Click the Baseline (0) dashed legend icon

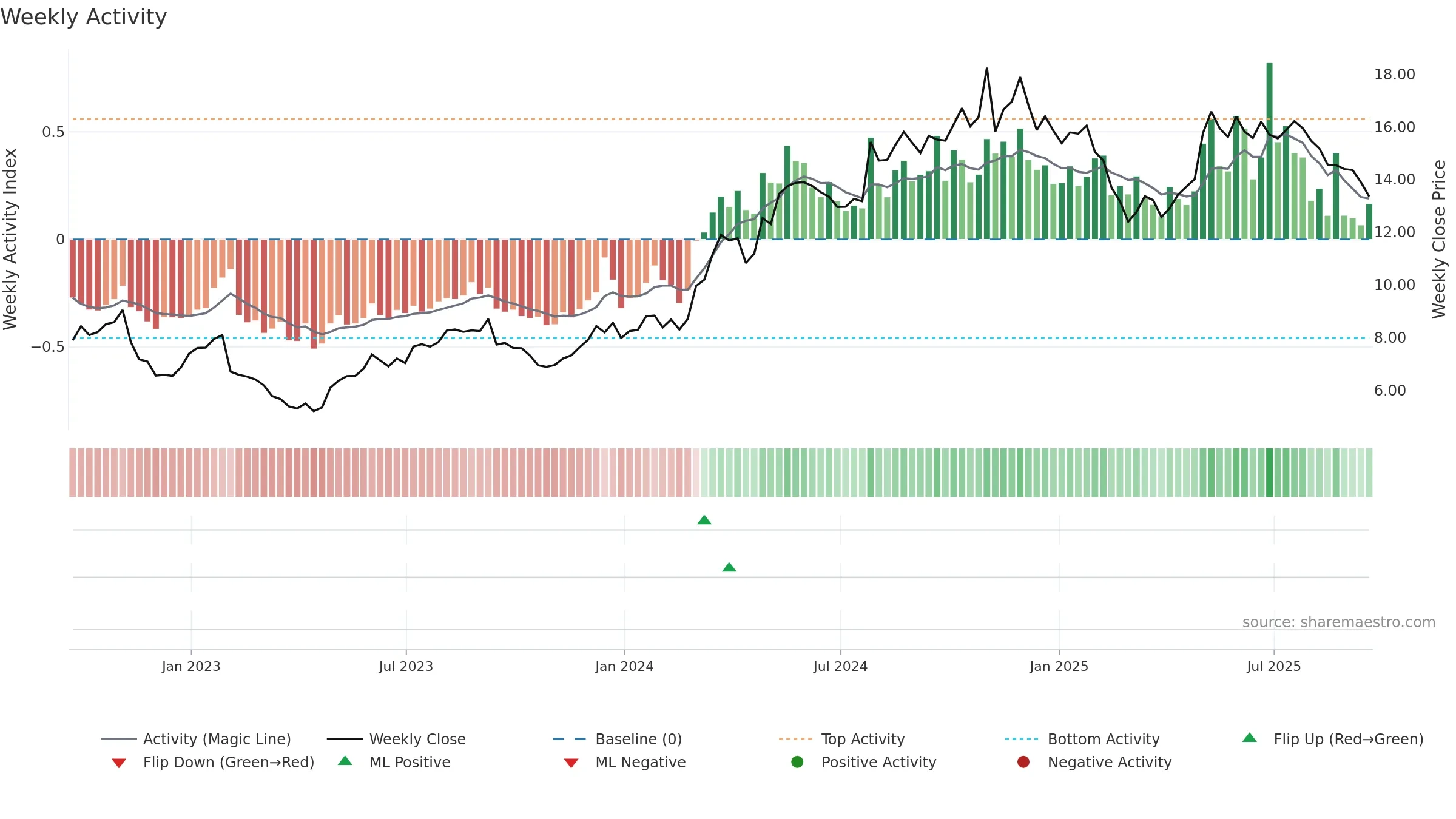click(570, 739)
